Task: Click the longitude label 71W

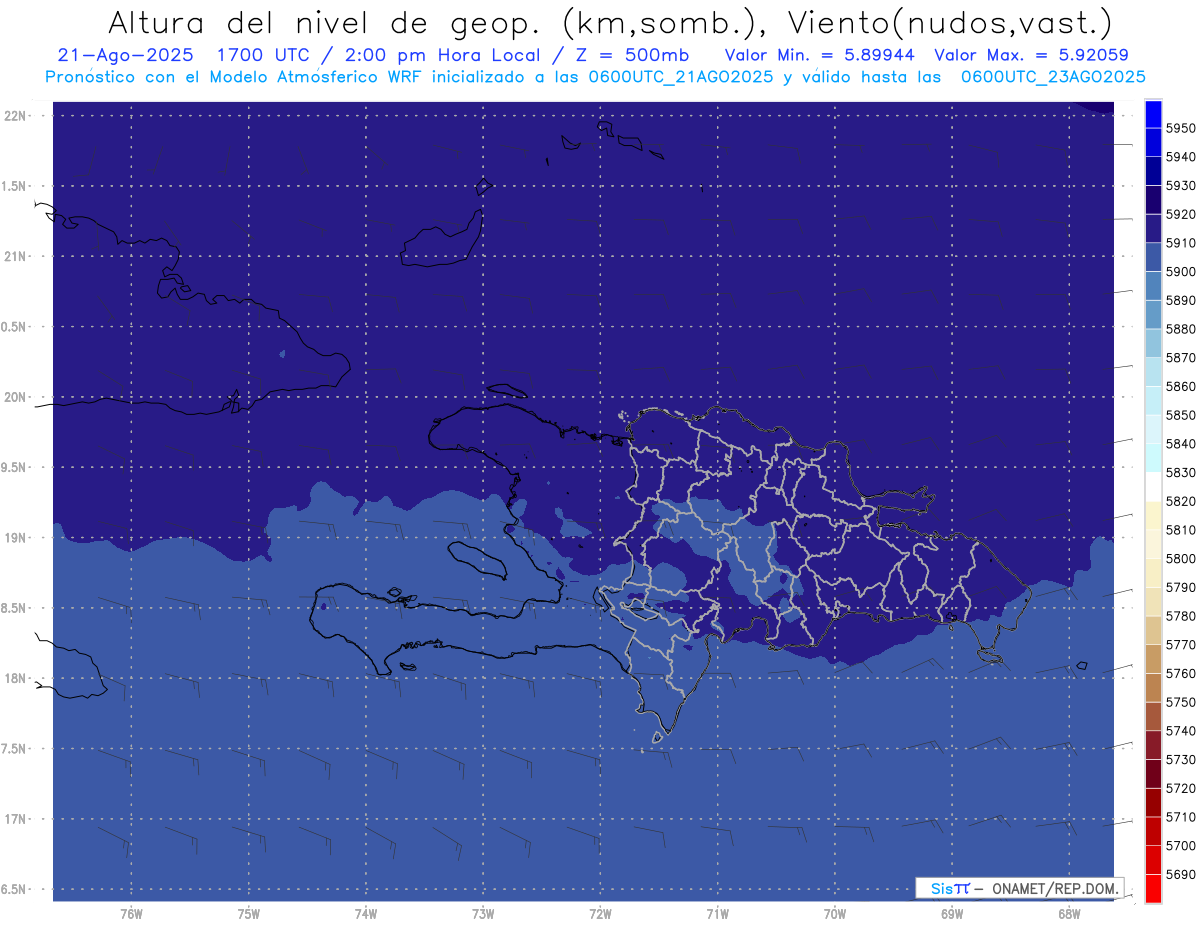Action: click(x=717, y=913)
